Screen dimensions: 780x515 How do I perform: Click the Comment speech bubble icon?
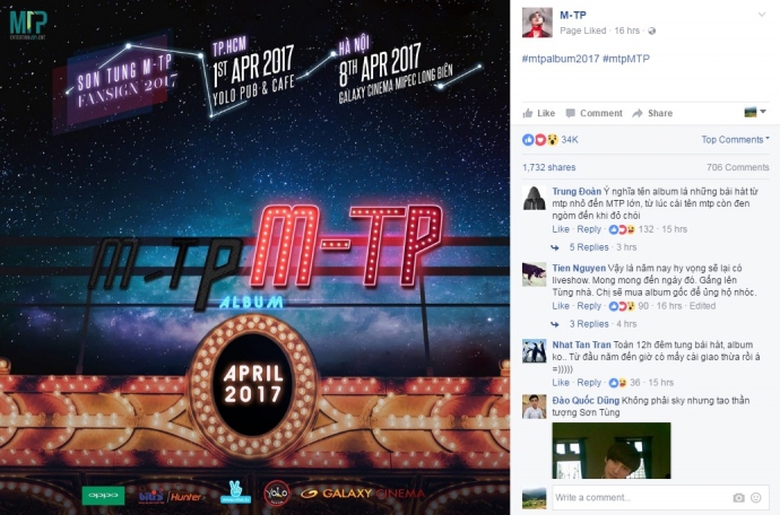[x=571, y=113]
